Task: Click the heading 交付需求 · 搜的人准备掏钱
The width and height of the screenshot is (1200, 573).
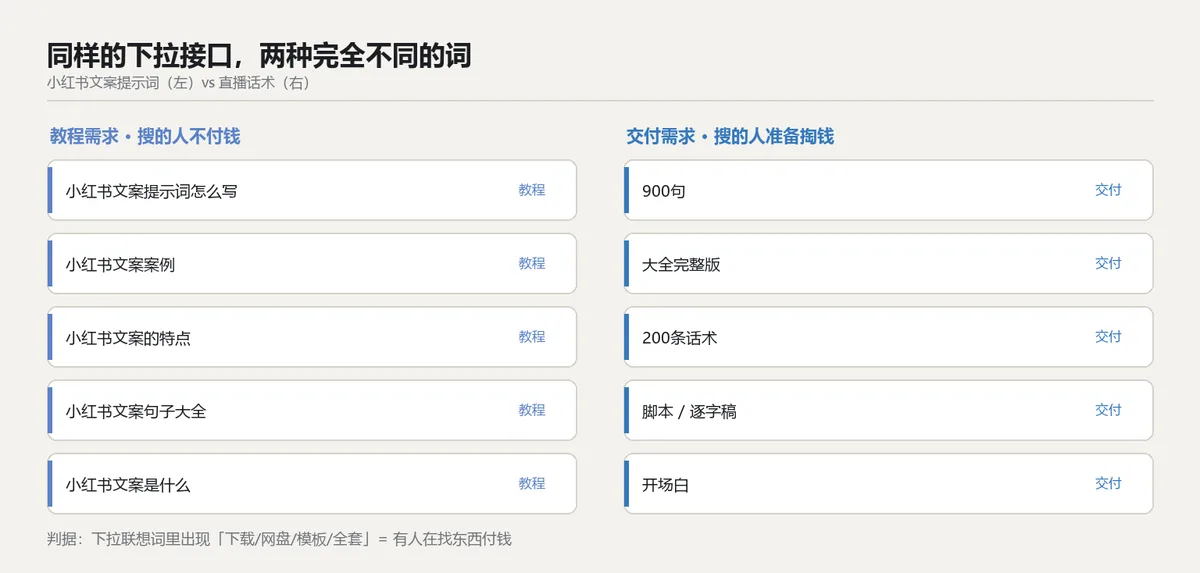Action: tap(730, 137)
